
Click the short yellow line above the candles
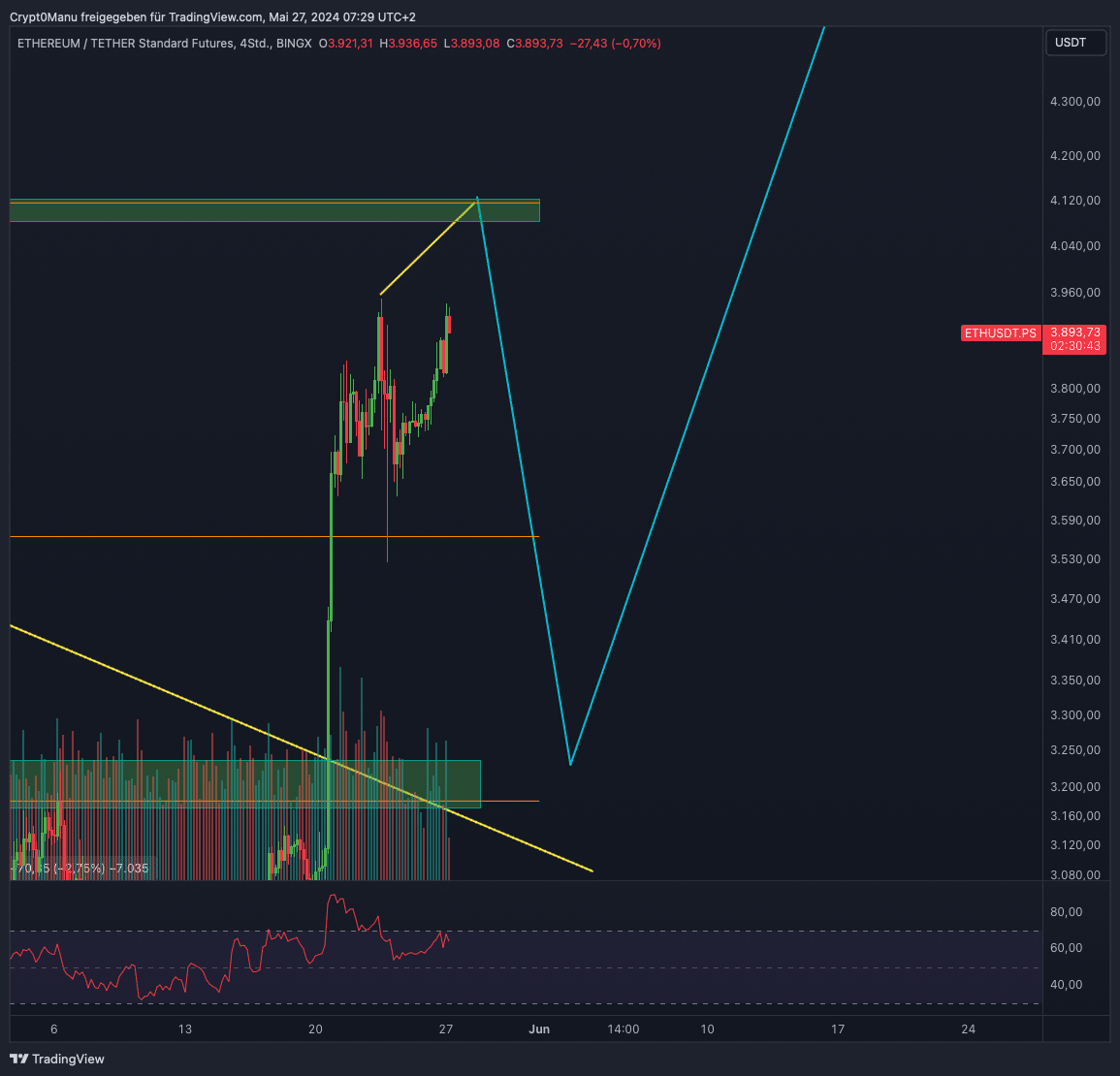click(427, 248)
